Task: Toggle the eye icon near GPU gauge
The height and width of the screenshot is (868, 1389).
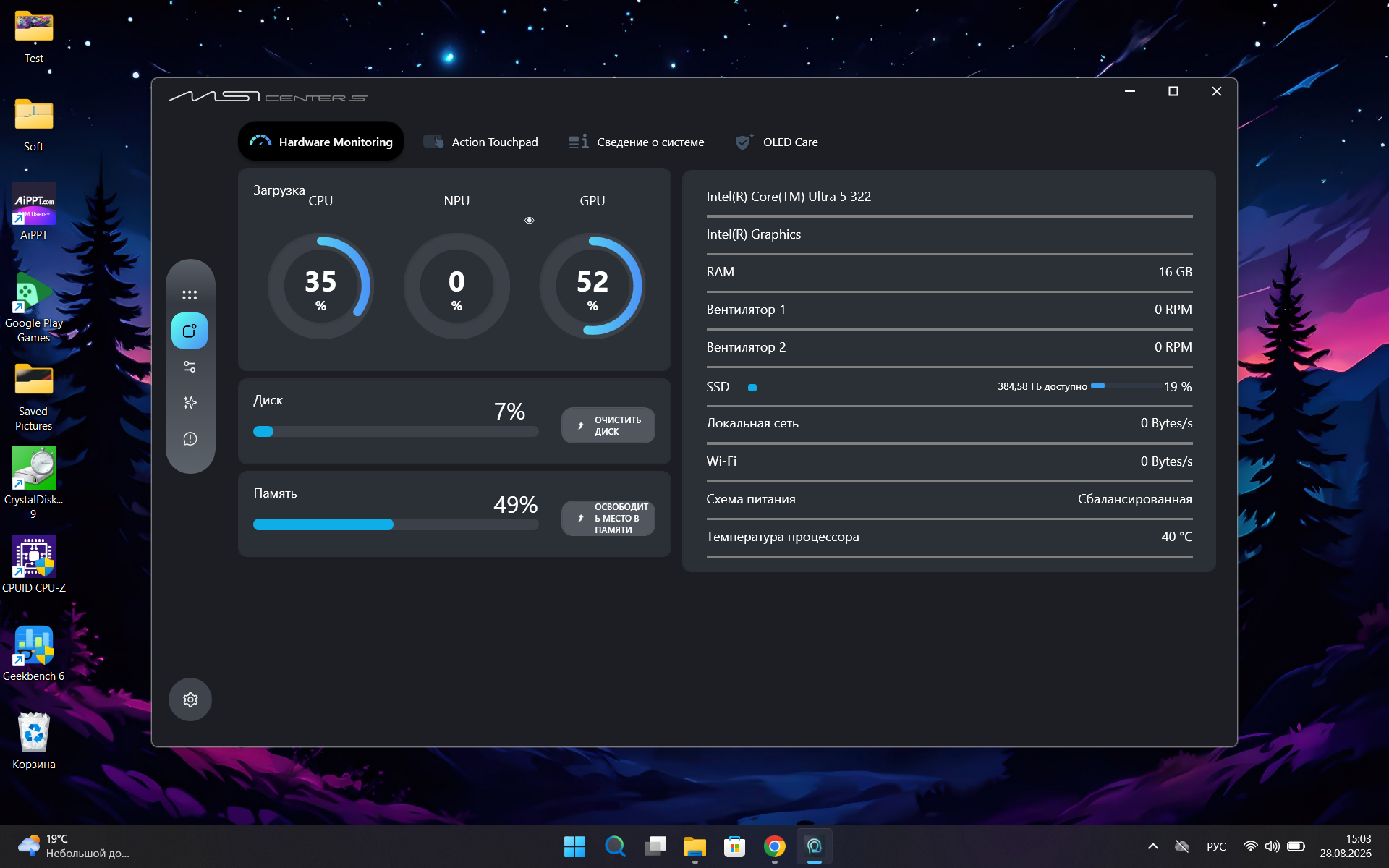Action: [x=530, y=221]
